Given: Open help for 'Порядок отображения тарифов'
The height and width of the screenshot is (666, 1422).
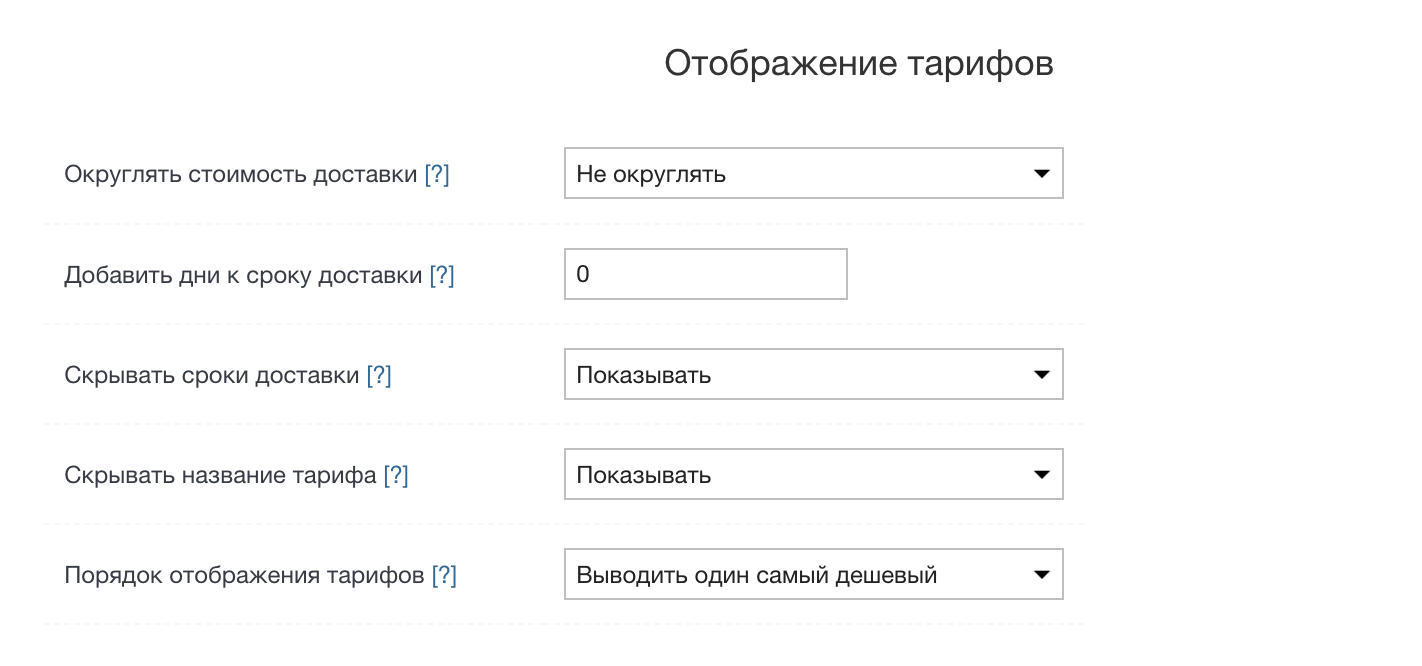Looking at the screenshot, I should click(x=444, y=576).
